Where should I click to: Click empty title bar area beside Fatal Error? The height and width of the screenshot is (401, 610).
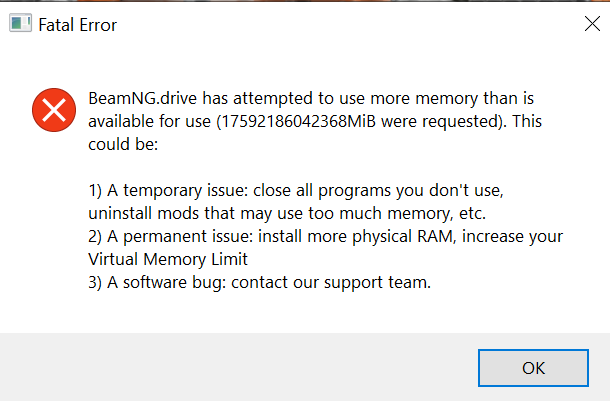350,24
